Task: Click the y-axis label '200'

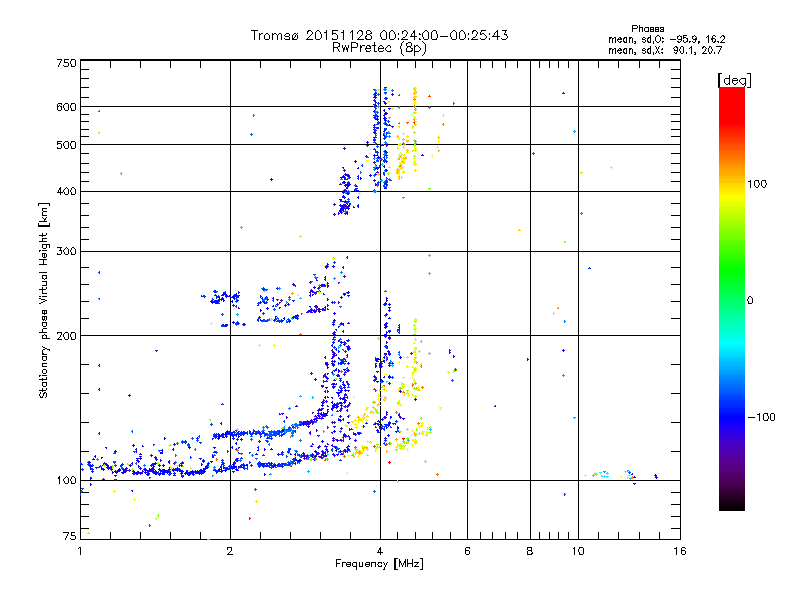Action: 66,336
